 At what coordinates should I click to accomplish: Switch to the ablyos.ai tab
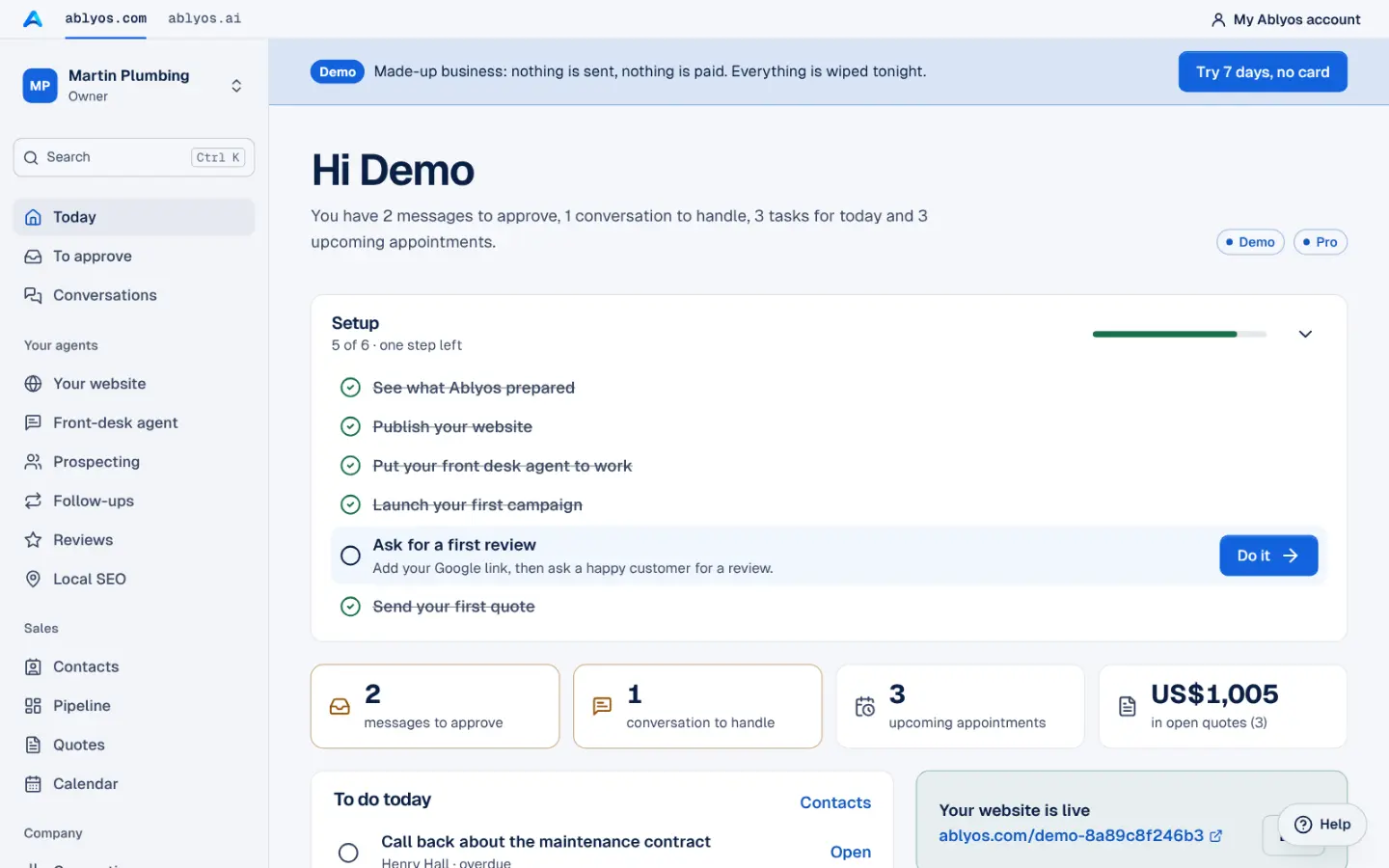[204, 18]
